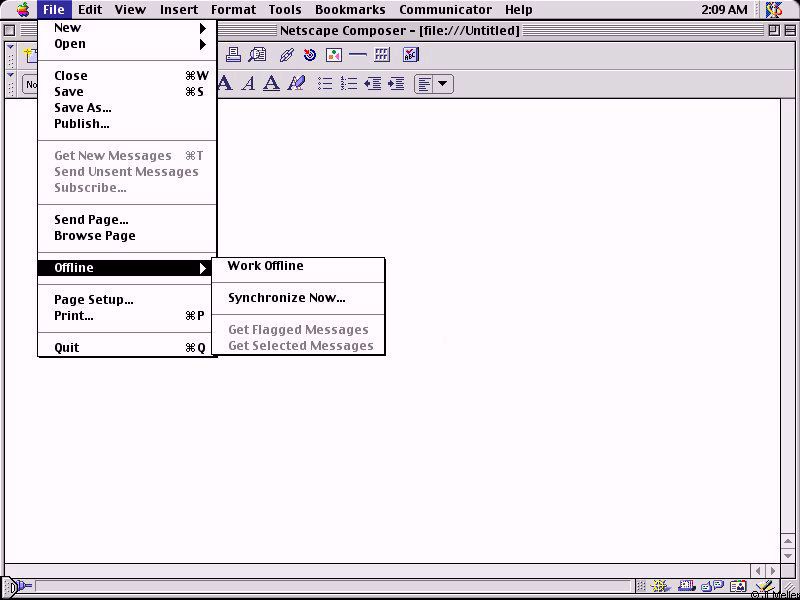800x600 pixels.
Task: Click Publish... in the File menu
Action: [x=81, y=124]
